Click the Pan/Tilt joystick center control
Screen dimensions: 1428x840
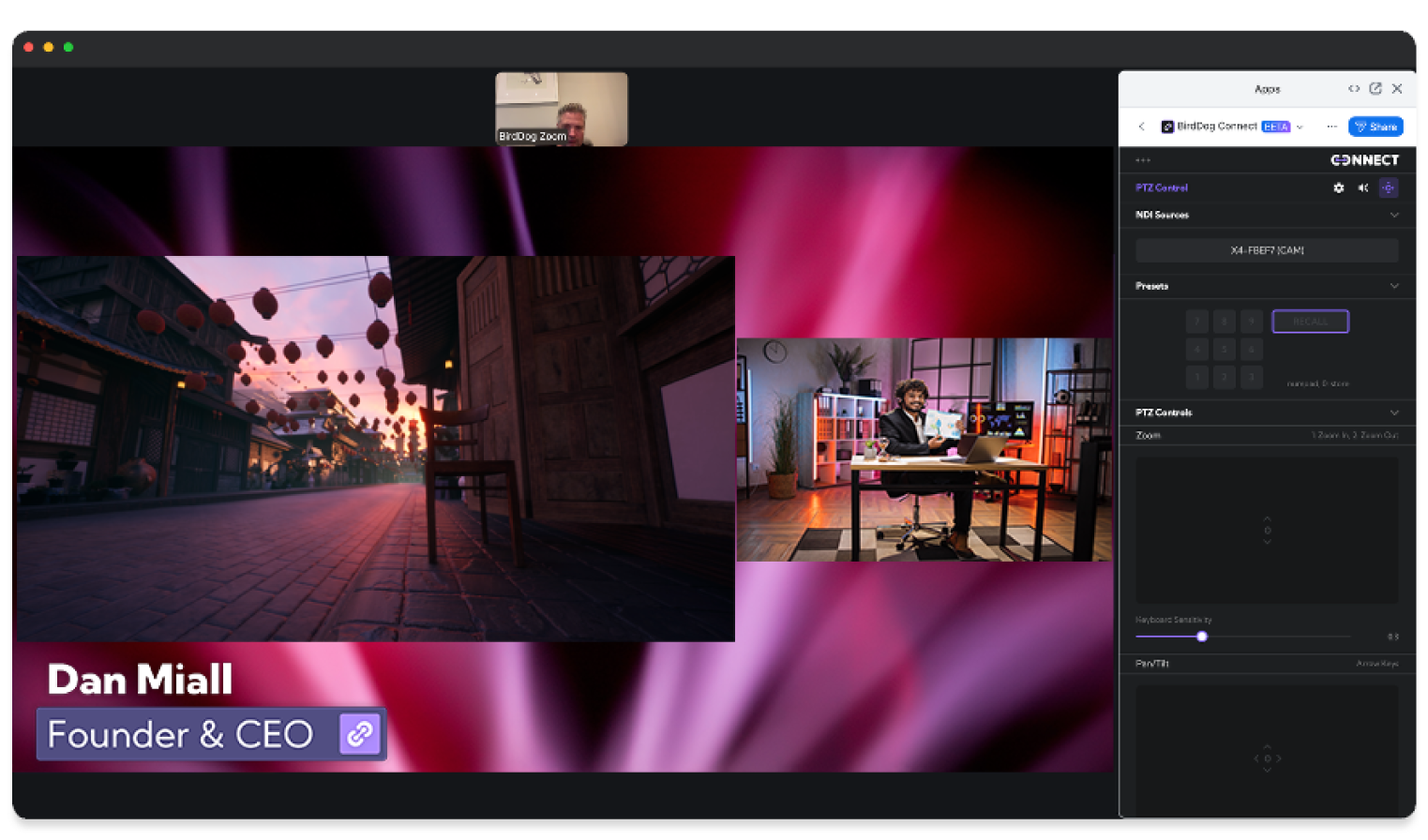coord(1268,758)
